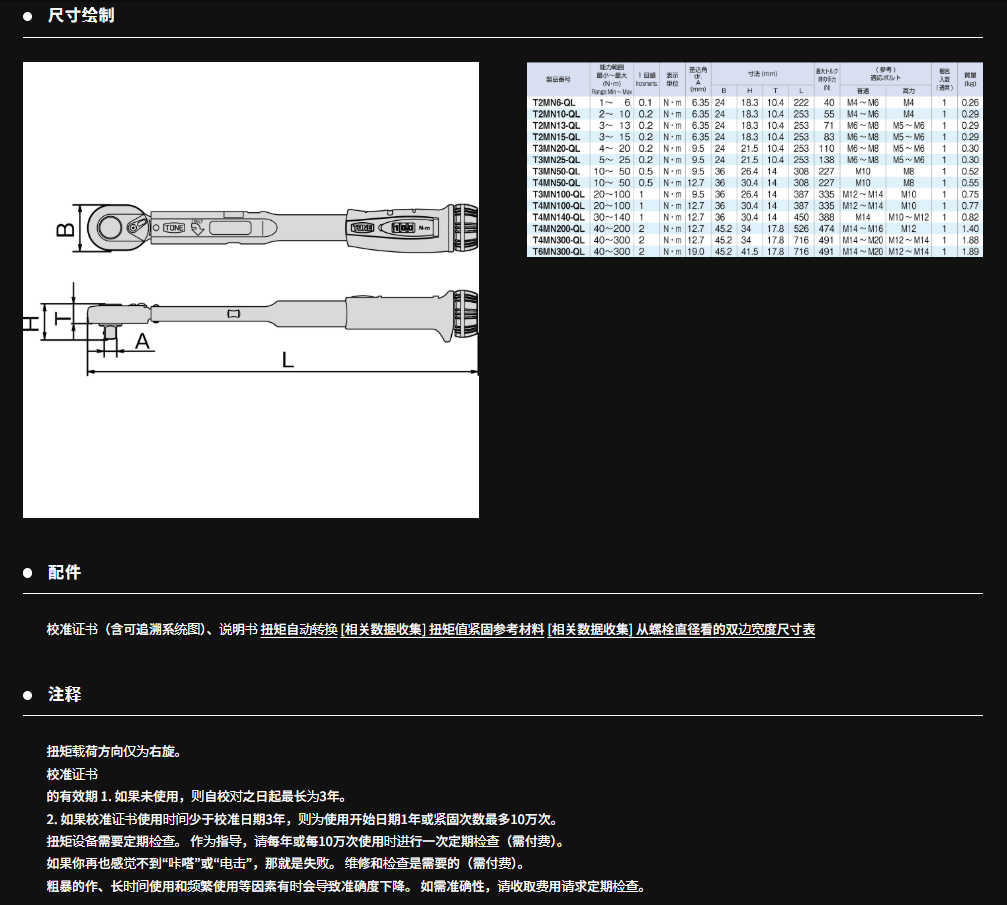The width and height of the screenshot is (1007, 905).
Task: Click the 寸法 (mm) table column header
Action: point(762,74)
